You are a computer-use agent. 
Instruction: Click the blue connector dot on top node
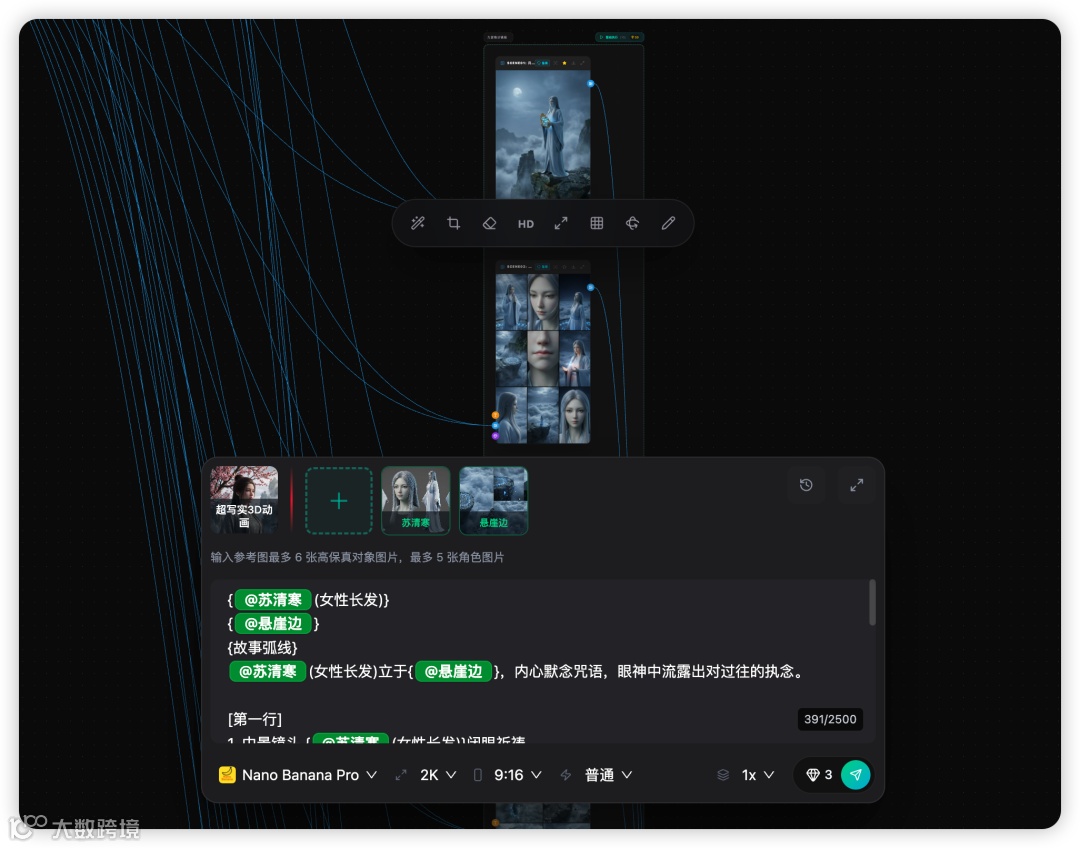coord(590,83)
